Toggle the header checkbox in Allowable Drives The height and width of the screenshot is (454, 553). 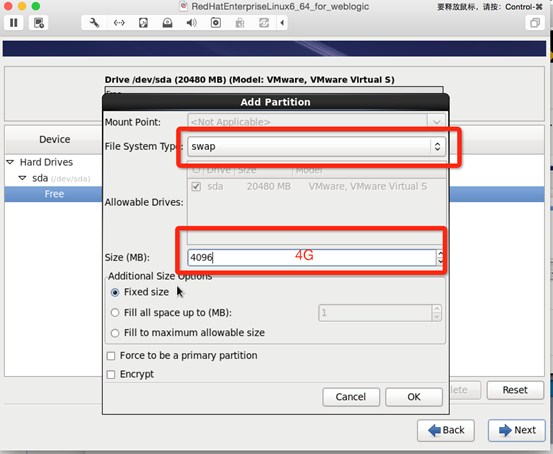click(196, 170)
